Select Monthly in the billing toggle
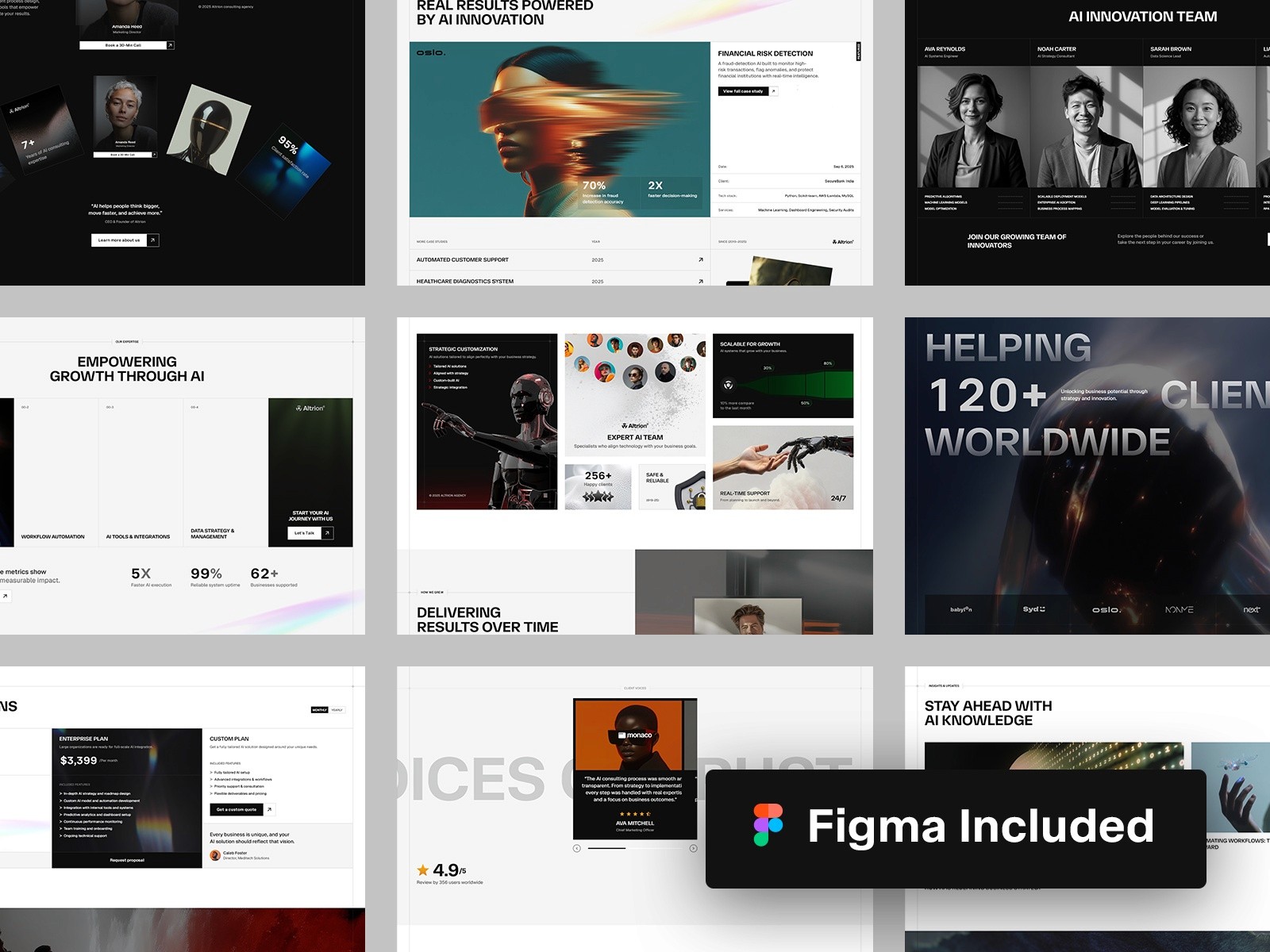The height and width of the screenshot is (952, 1270). click(320, 710)
